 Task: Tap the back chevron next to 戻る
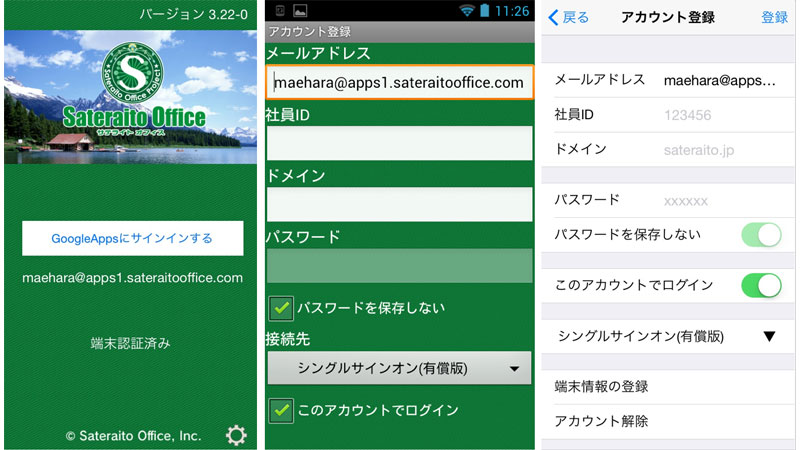click(553, 17)
